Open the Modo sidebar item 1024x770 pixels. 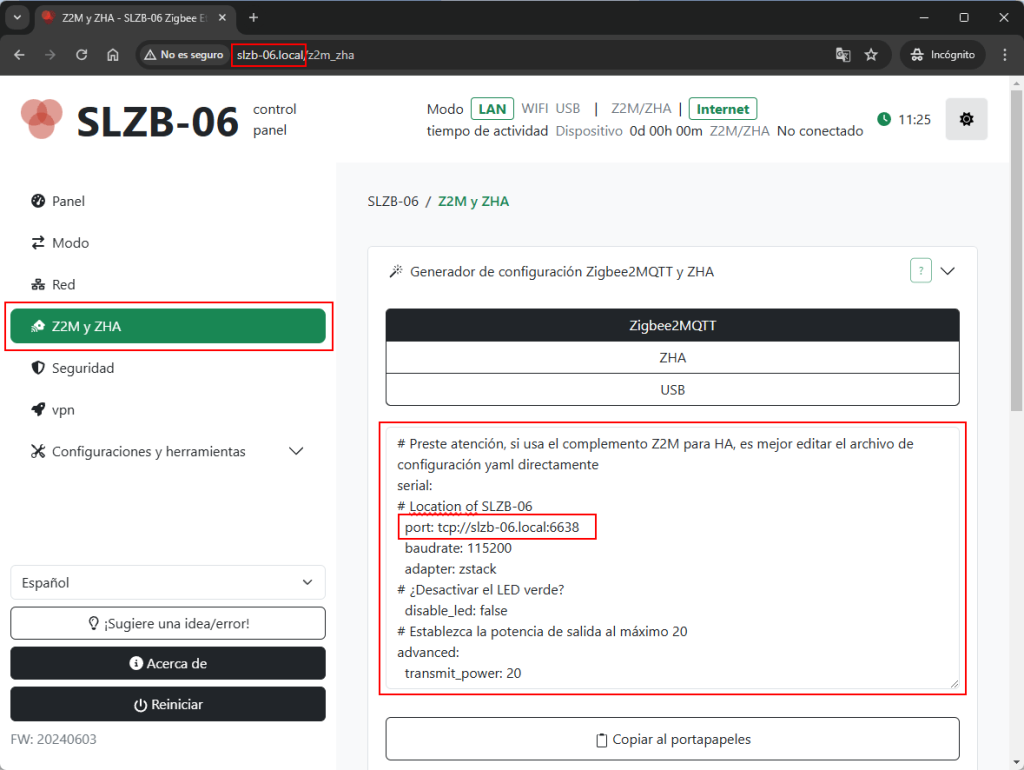[x=70, y=243]
